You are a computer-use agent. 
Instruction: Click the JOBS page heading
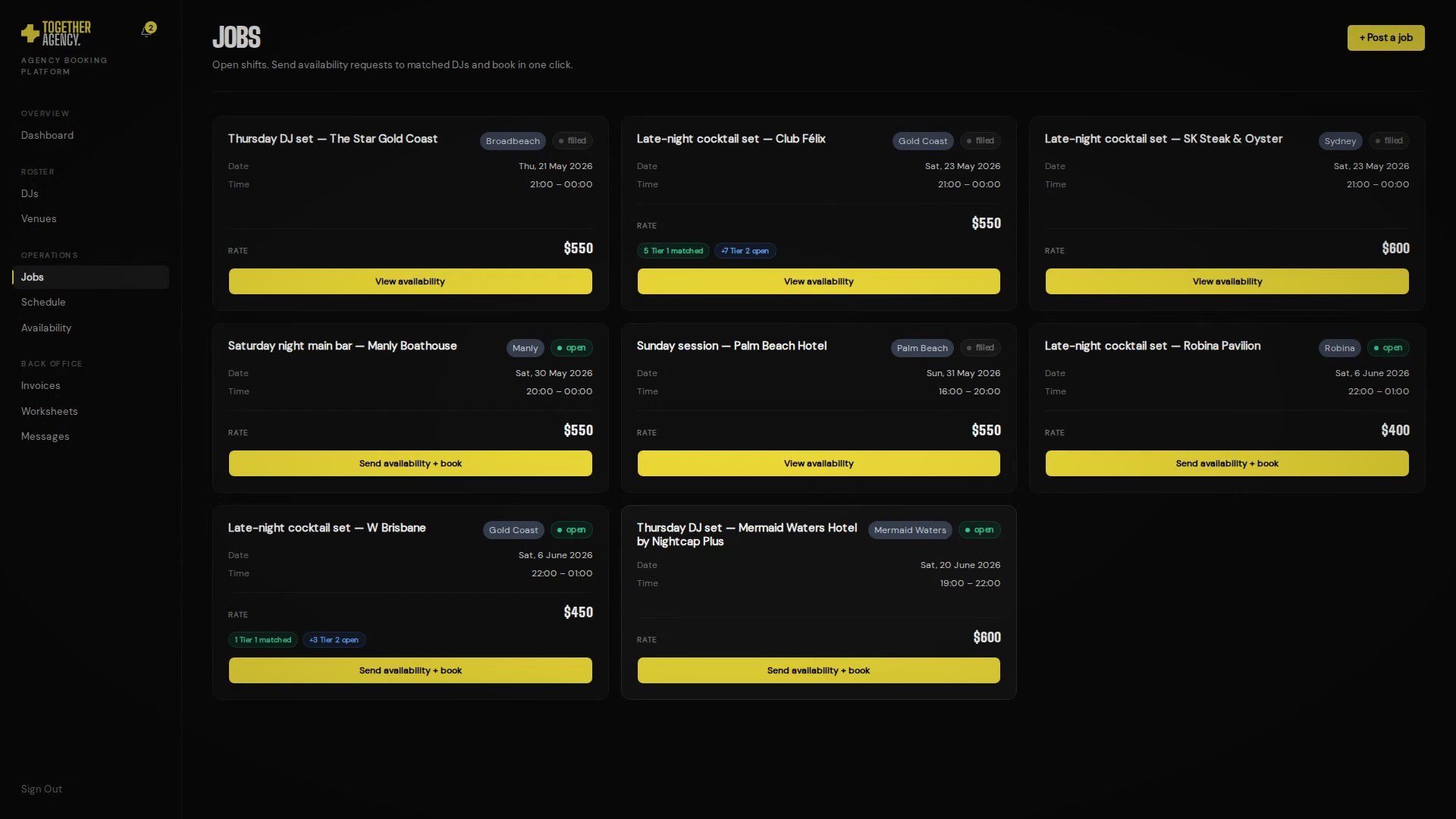(237, 37)
